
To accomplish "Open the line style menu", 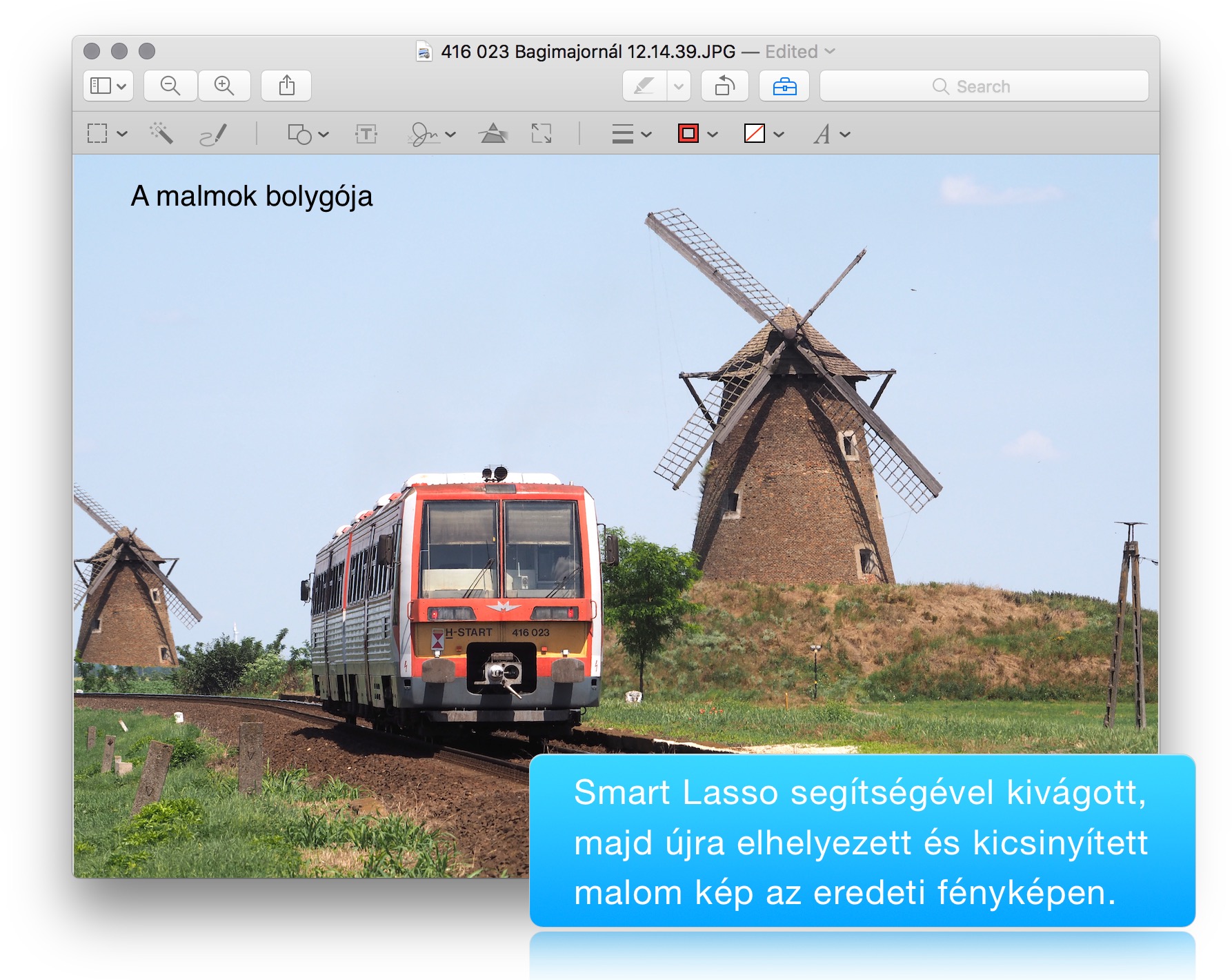I will 623,134.
